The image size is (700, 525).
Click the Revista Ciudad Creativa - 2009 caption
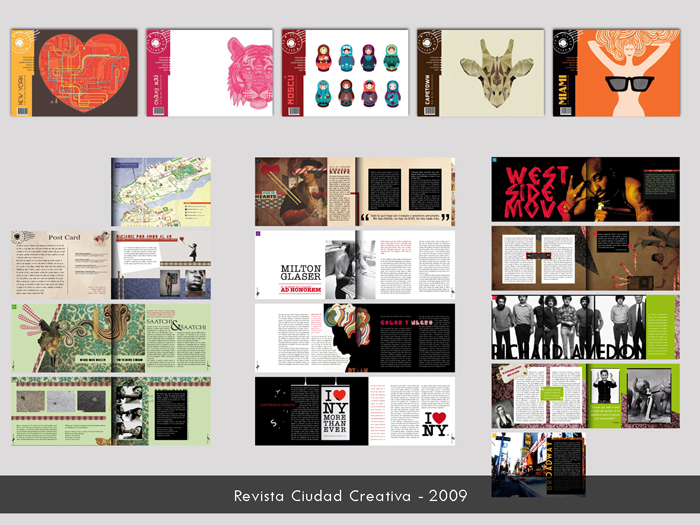(x=350, y=495)
